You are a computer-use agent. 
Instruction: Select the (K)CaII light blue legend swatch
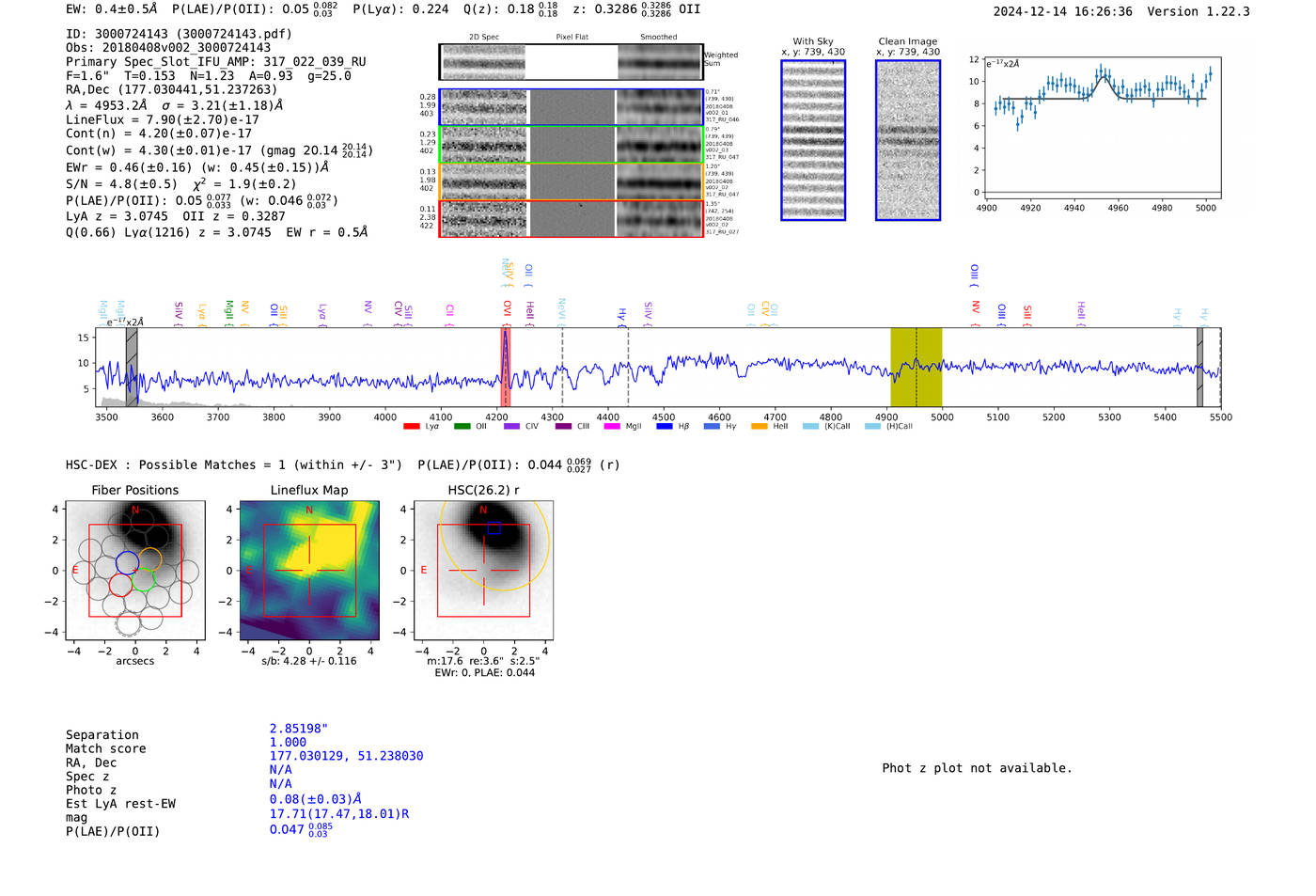click(810, 427)
